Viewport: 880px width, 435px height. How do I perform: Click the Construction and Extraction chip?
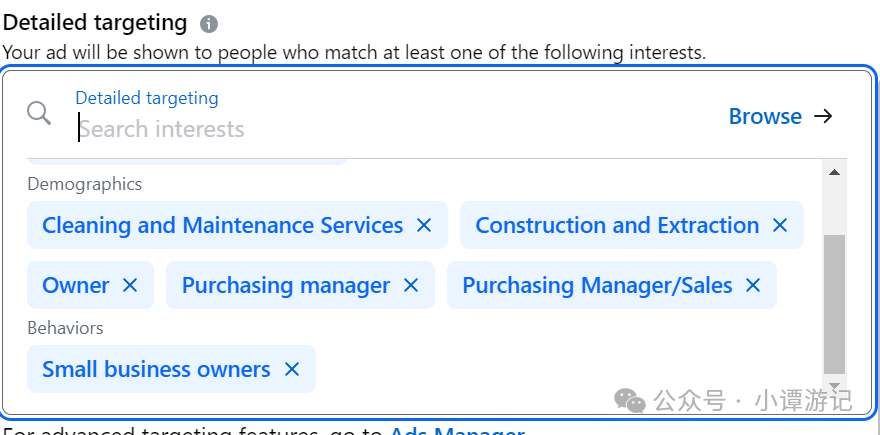[x=617, y=225]
